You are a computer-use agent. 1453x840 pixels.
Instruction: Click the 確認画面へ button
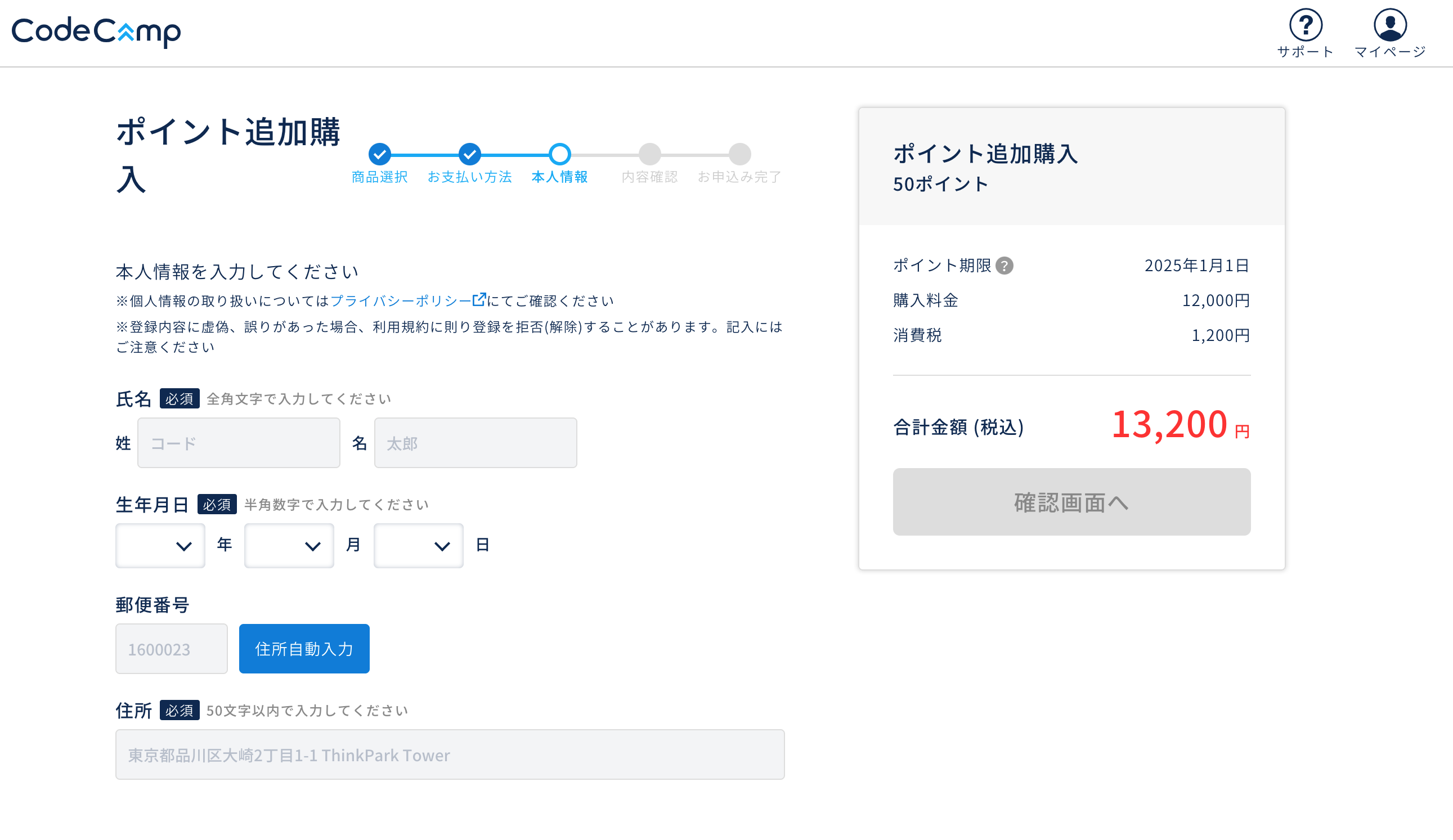coord(1071,501)
